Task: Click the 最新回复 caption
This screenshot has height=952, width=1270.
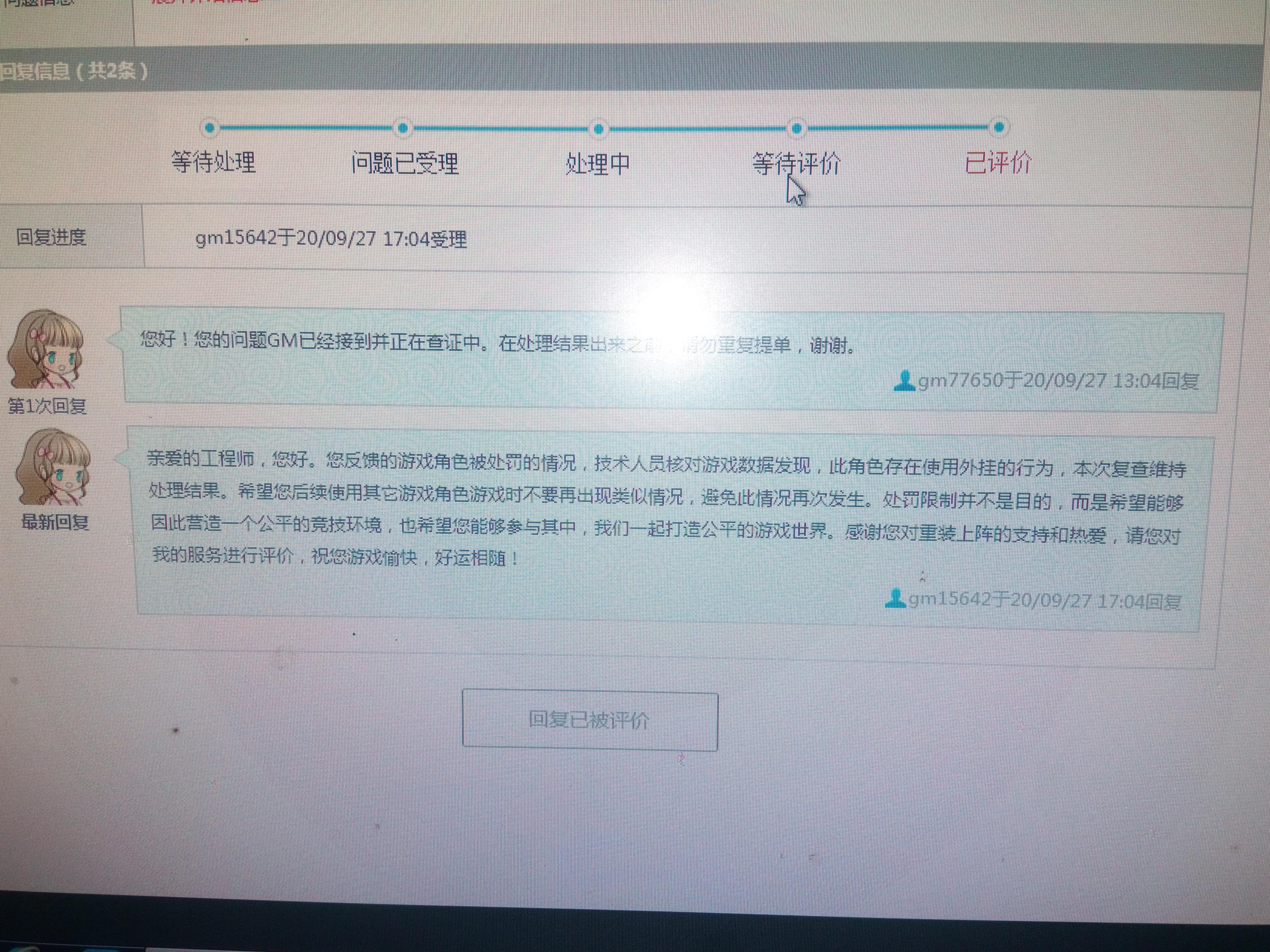Action: [55, 522]
